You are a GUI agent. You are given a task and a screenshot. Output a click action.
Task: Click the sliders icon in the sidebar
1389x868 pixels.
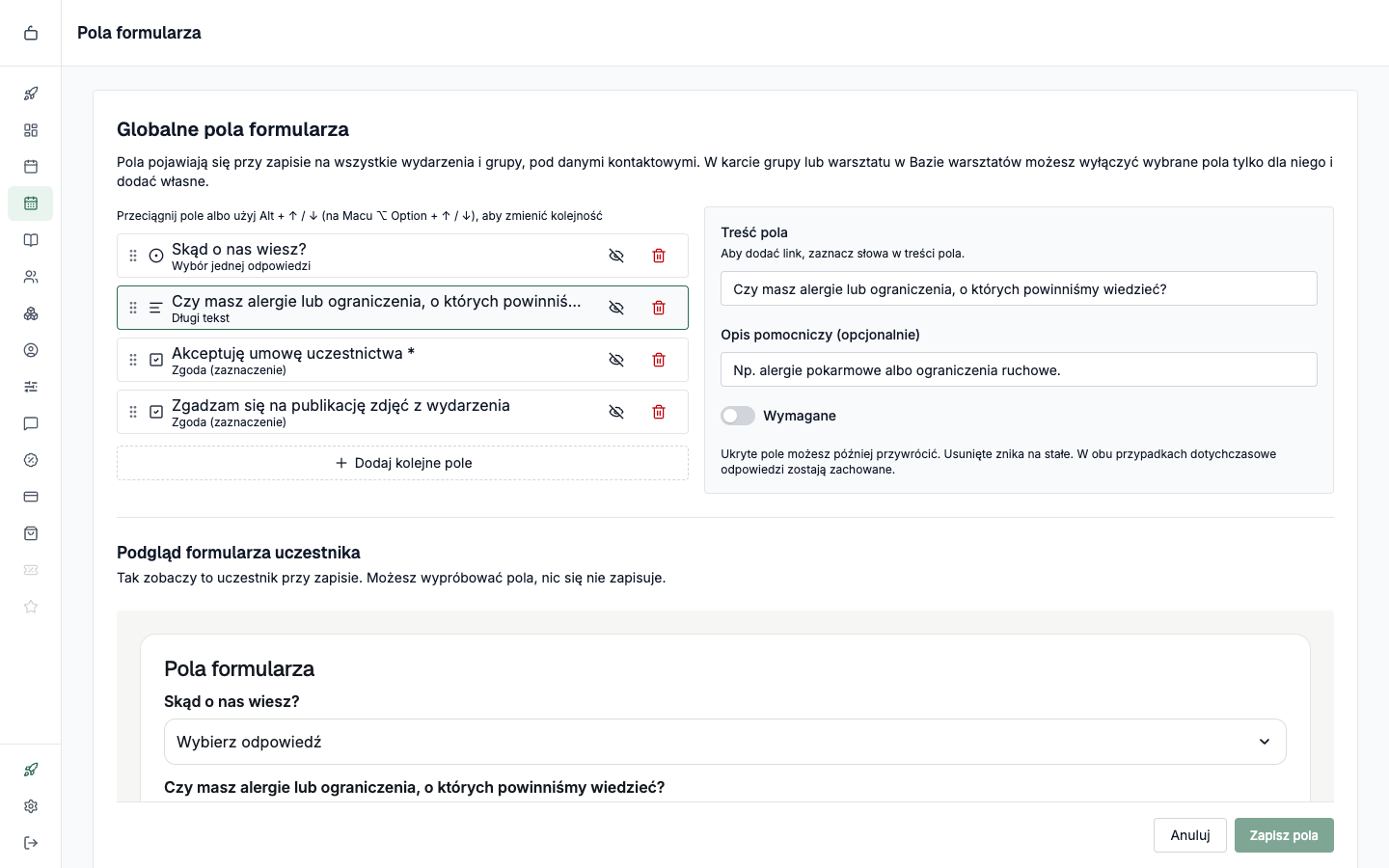click(x=31, y=387)
